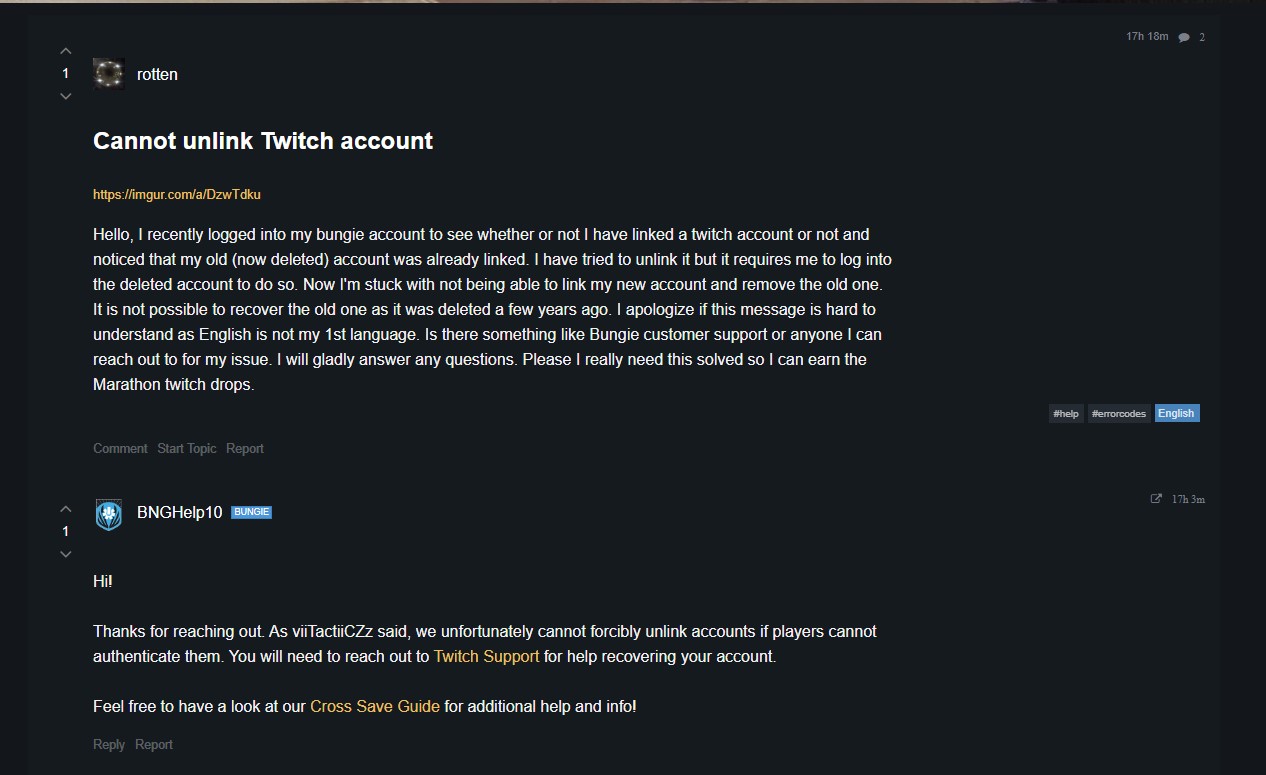Downvote the rotten post
This screenshot has height=775, width=1266.
[66, 96]
